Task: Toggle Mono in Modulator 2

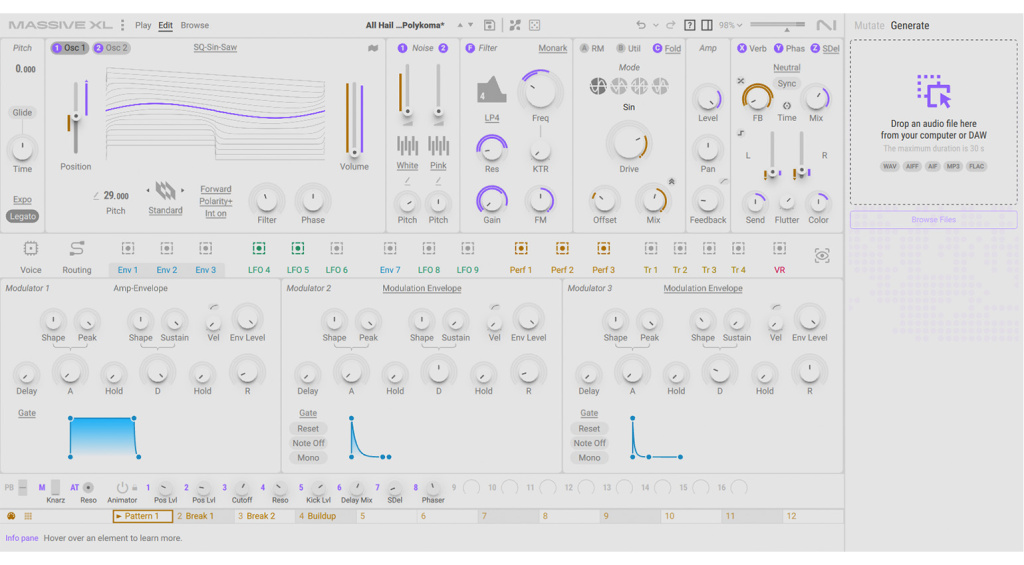Action: click(308, 458)
